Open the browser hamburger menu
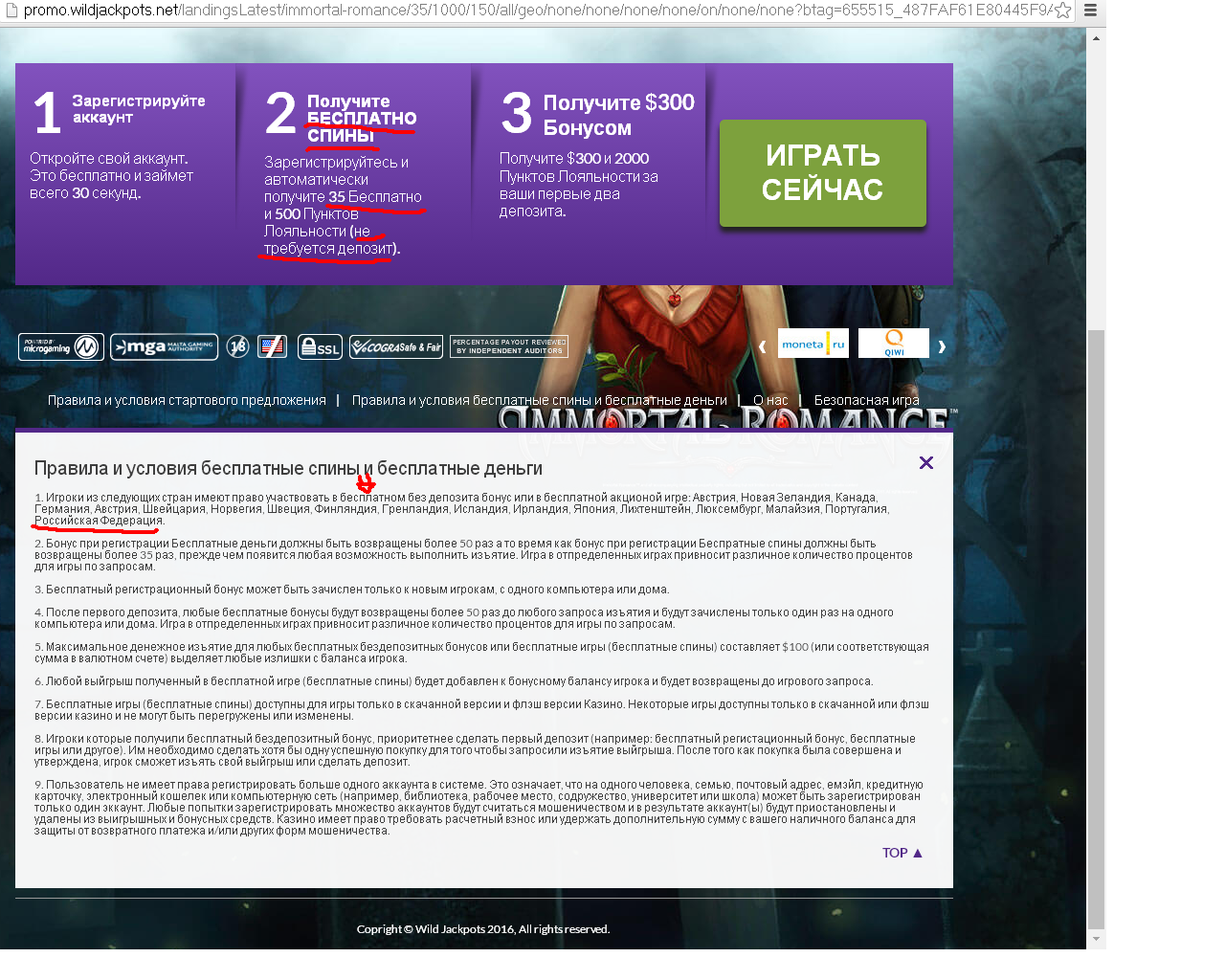Viewport: 1225px width, 980px height. [1090, 11]
